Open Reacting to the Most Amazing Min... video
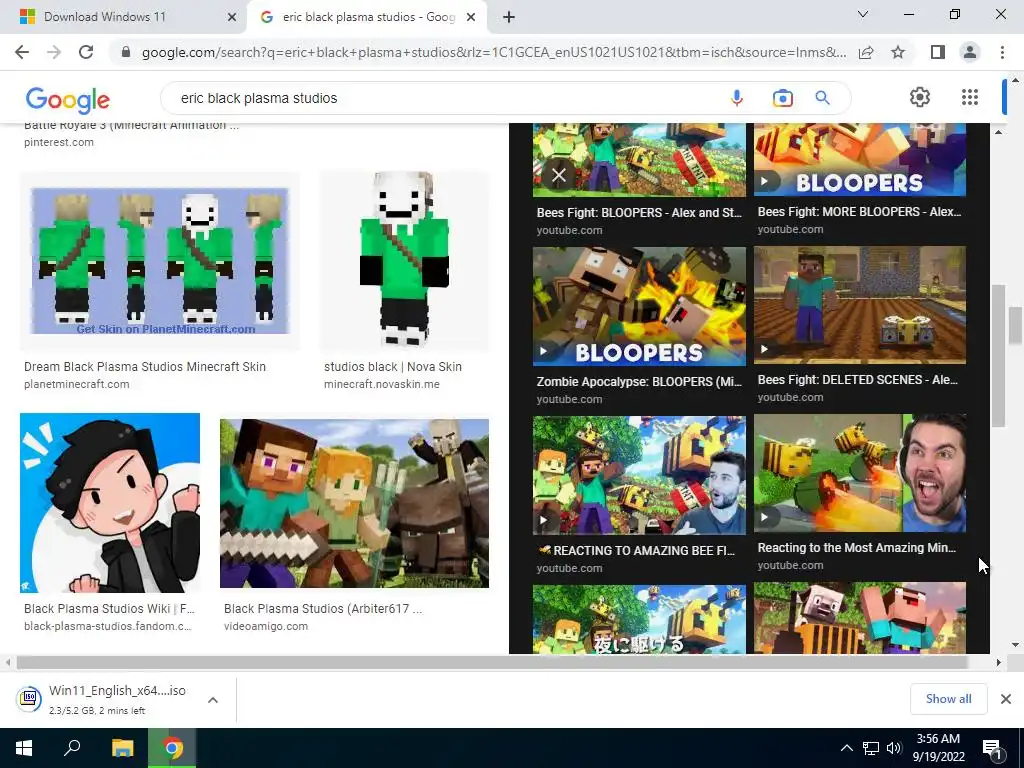This screenshot has height=768, width=1024. pos(859,473)
